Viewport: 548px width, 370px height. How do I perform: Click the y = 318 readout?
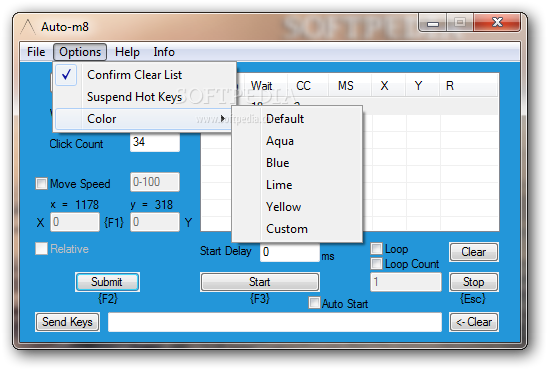click(x=151, y=204)
